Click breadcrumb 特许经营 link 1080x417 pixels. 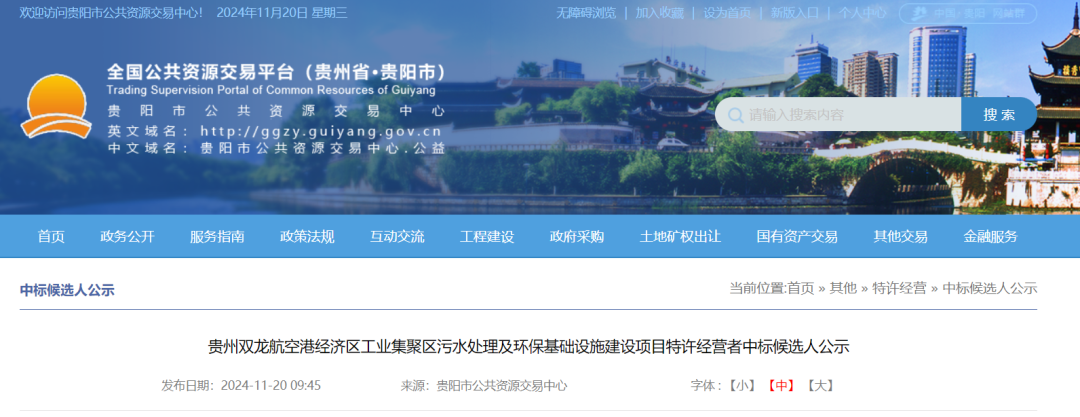coord(900,289)
